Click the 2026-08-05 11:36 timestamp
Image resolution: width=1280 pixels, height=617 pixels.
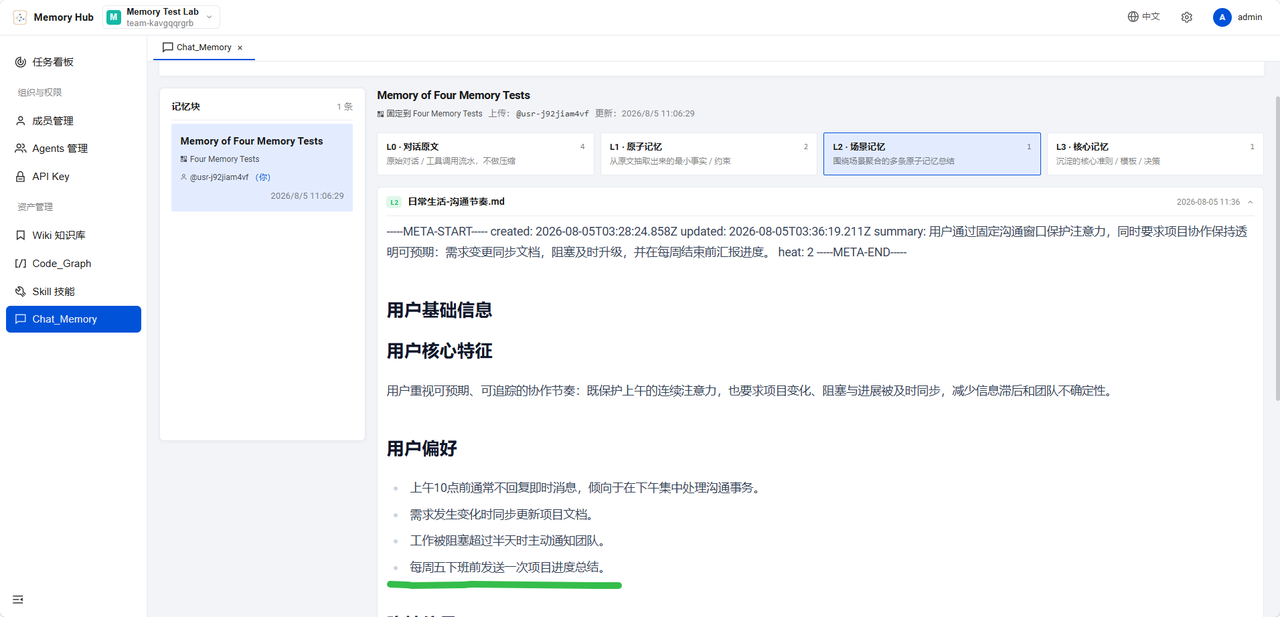[x=1208, y=202]
